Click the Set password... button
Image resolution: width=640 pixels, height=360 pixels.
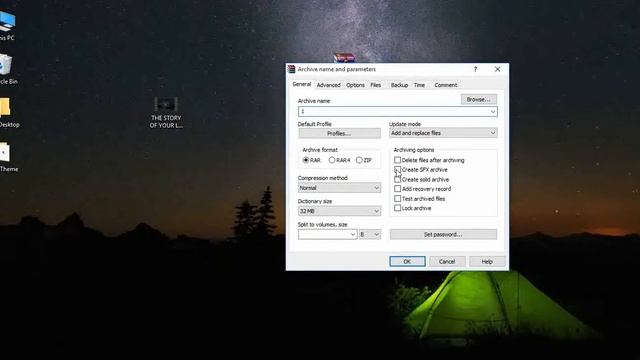(x=443, y=234)
